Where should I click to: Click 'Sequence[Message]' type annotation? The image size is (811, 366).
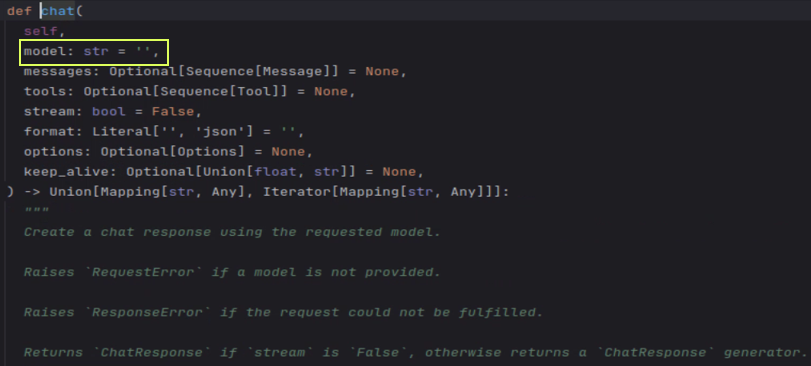coord(258,72)
